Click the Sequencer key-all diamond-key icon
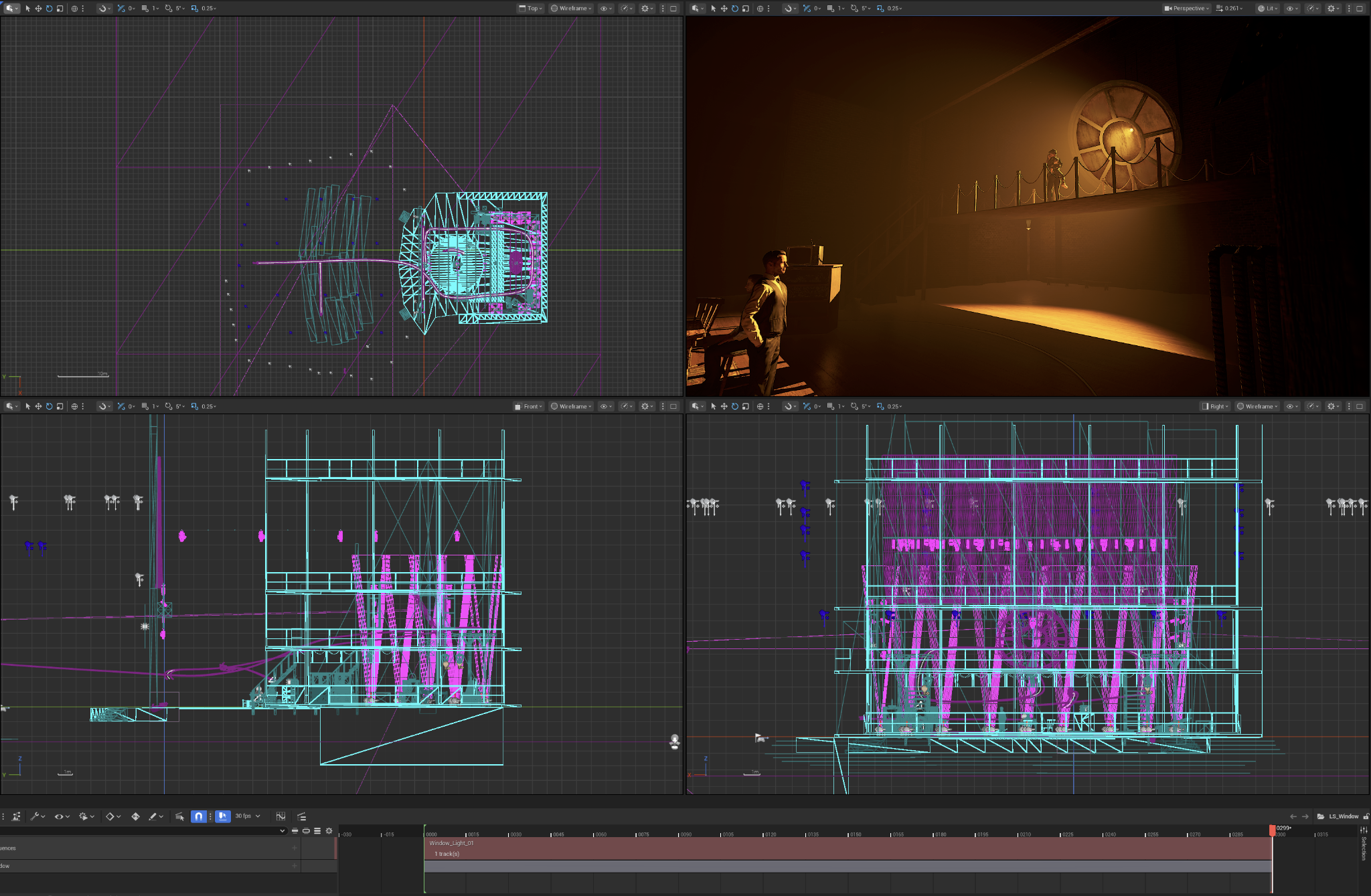Viewport: 1371px width, 896px height. 135,816
